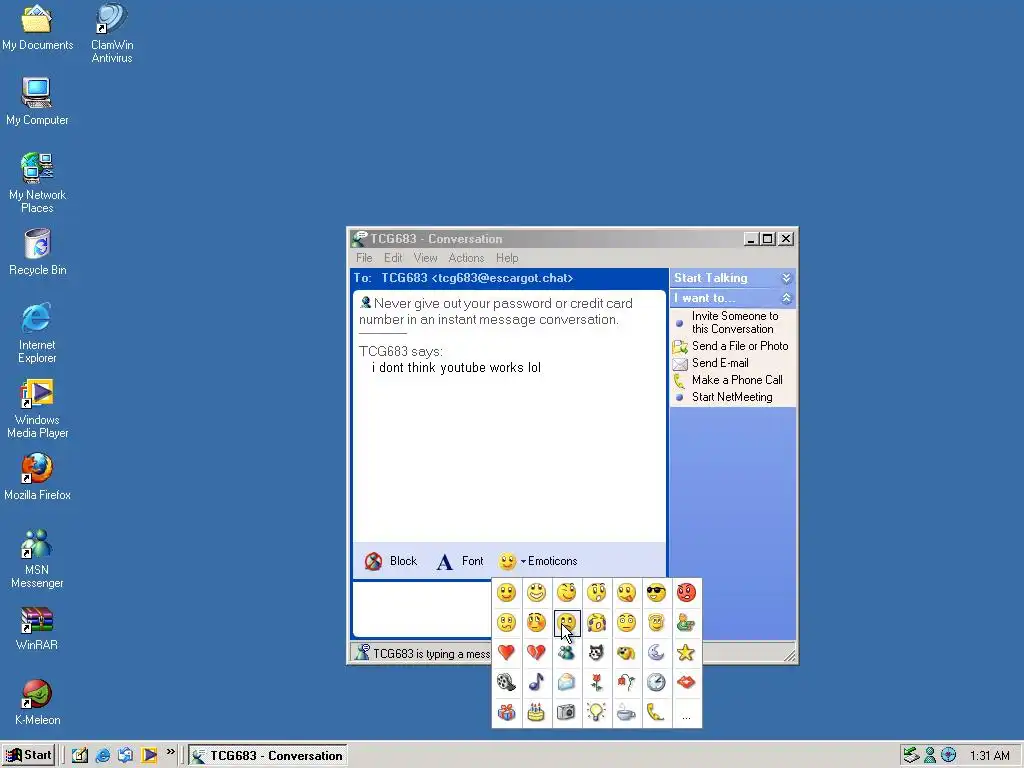Insert the dog face emoticon
The height and width of the screenshot is (768, 1024).
(x=626, y=652)
